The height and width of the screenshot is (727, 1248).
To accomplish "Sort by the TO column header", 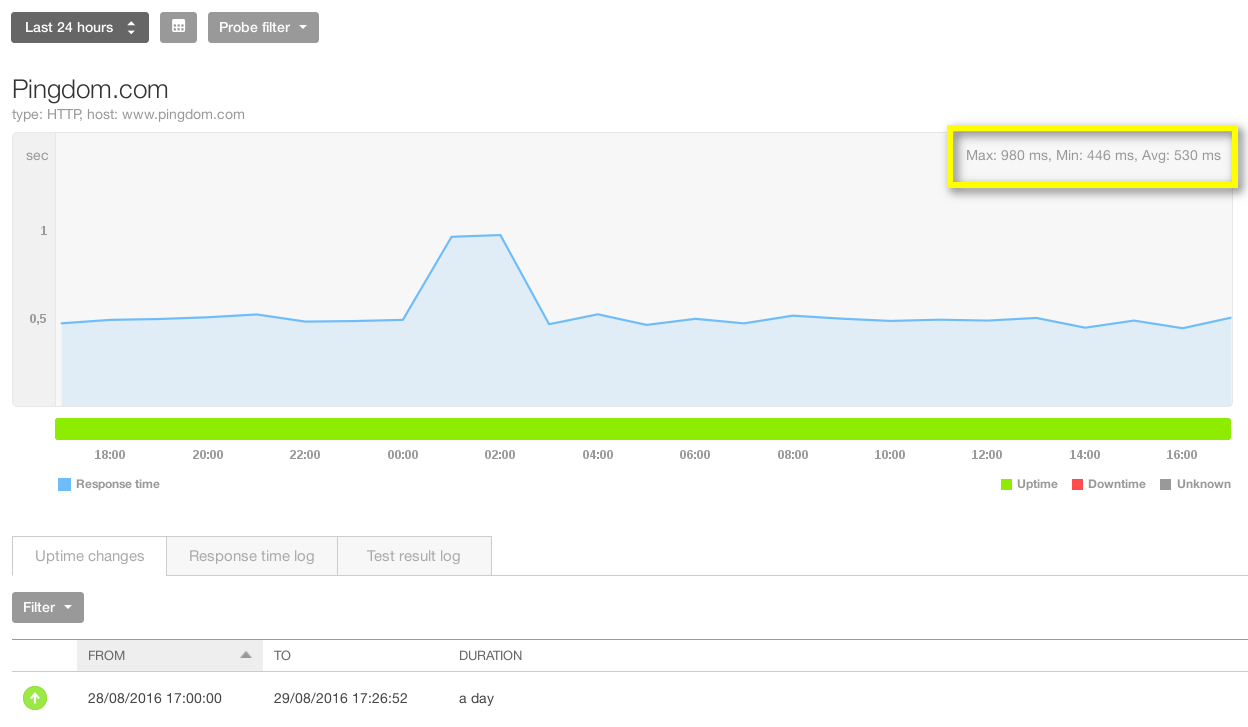I will pyautogui.click(x=282, y=656).
